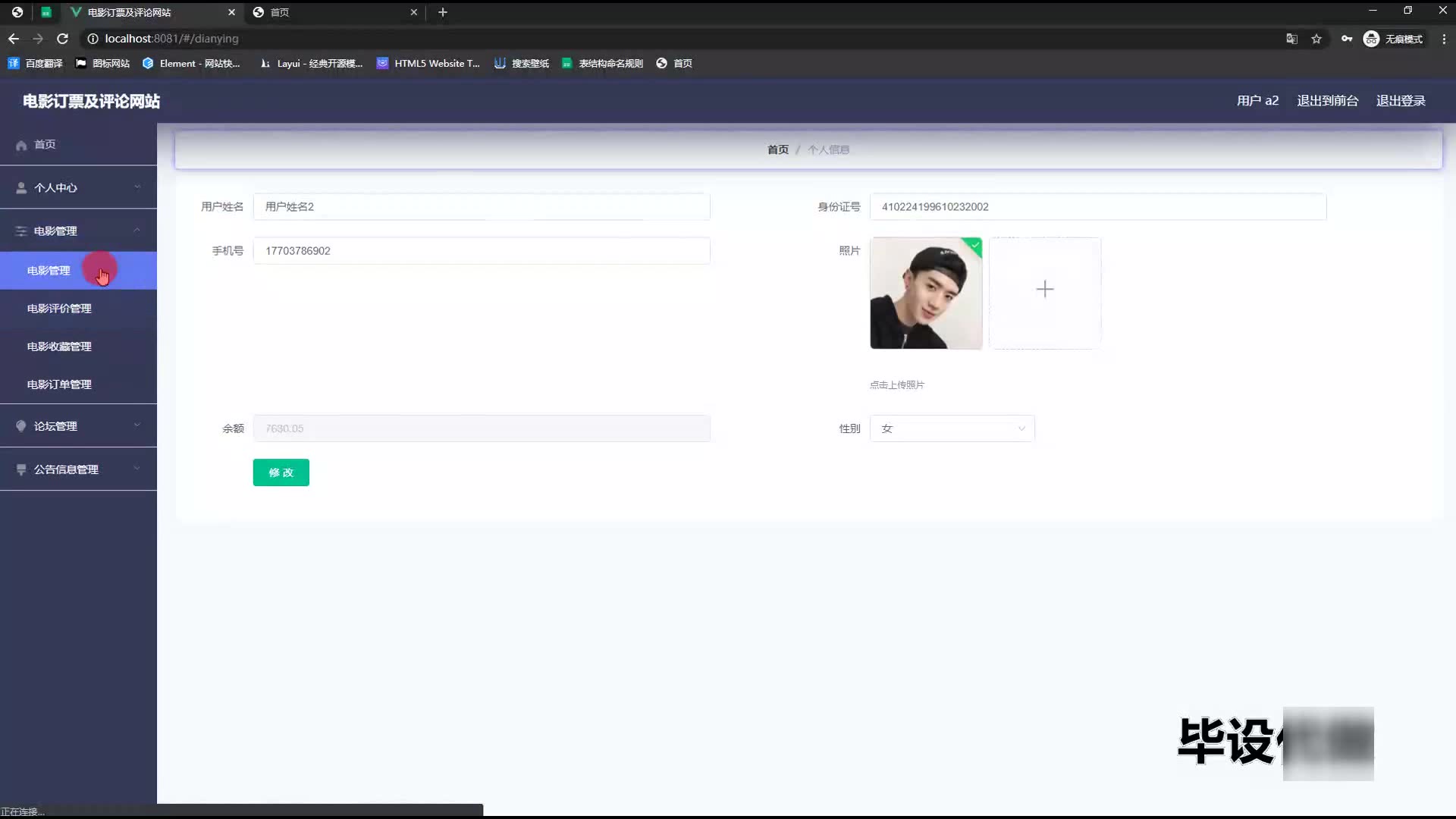The image size is (1456, 819).
Task: Open 电影订单管理 in sidebar
Action: click(78, 384)
